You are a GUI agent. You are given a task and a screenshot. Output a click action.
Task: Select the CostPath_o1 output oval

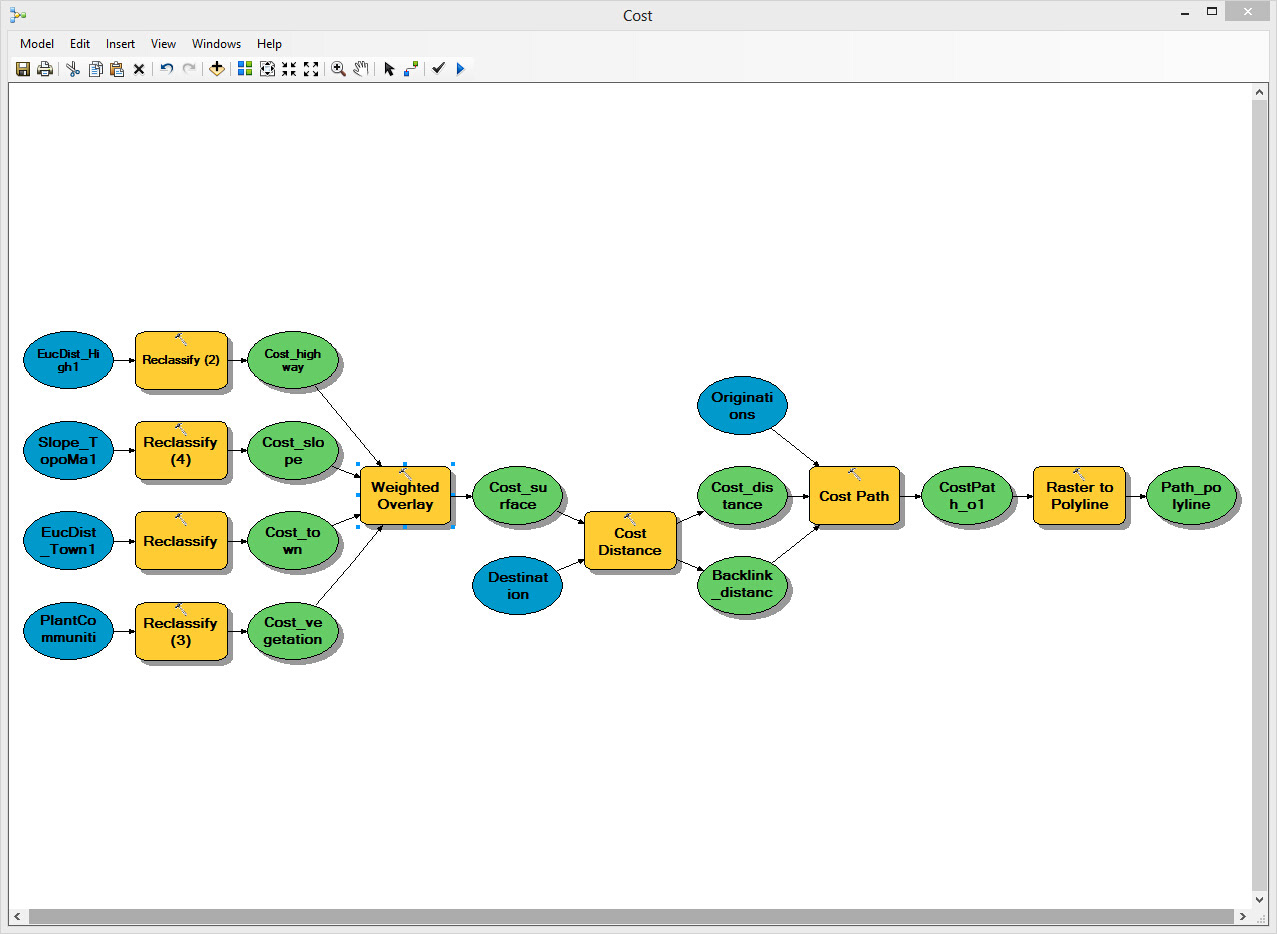coord(967,496)
